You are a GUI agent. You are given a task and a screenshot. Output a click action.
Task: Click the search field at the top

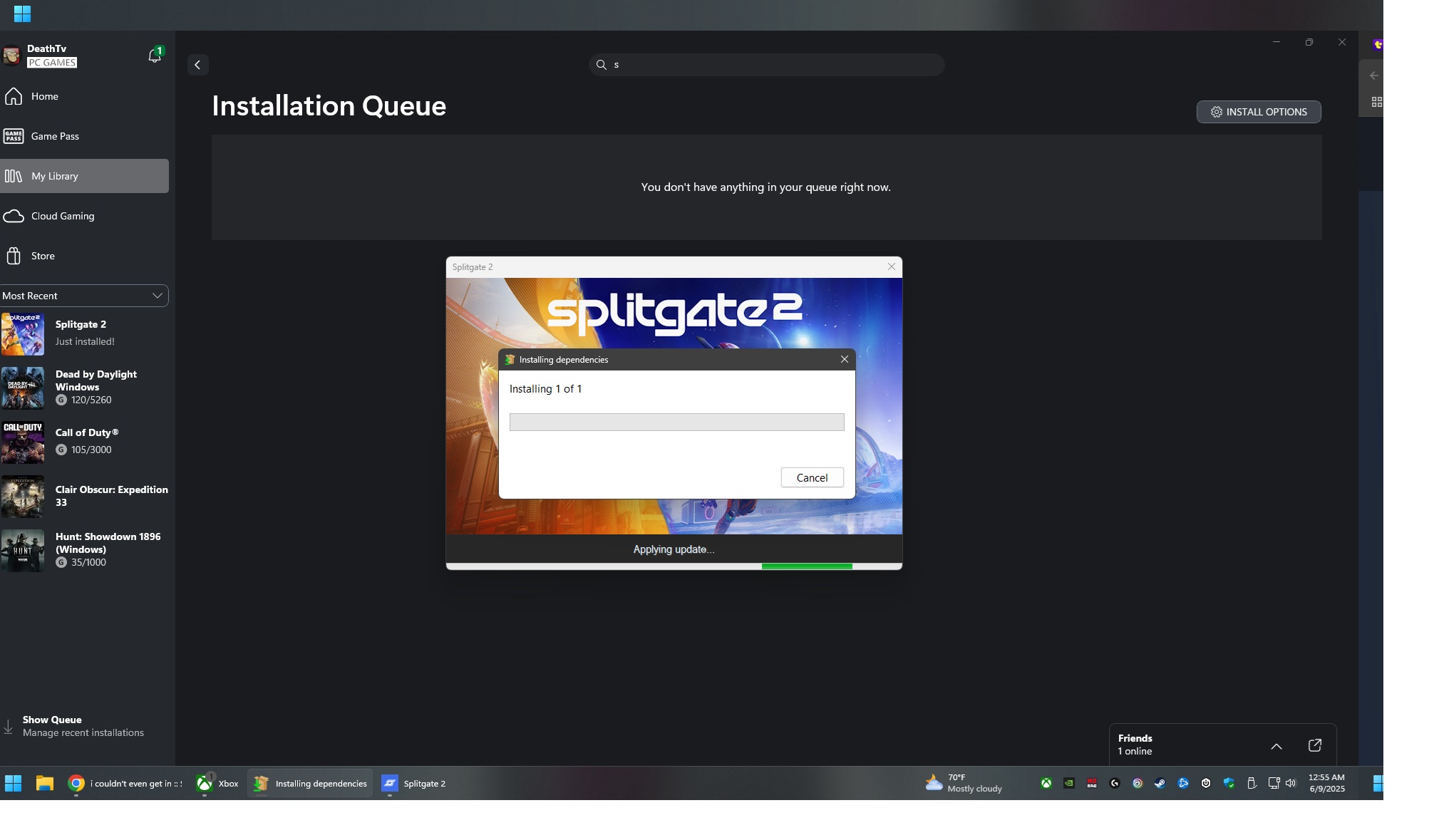[x=766, y=65]
